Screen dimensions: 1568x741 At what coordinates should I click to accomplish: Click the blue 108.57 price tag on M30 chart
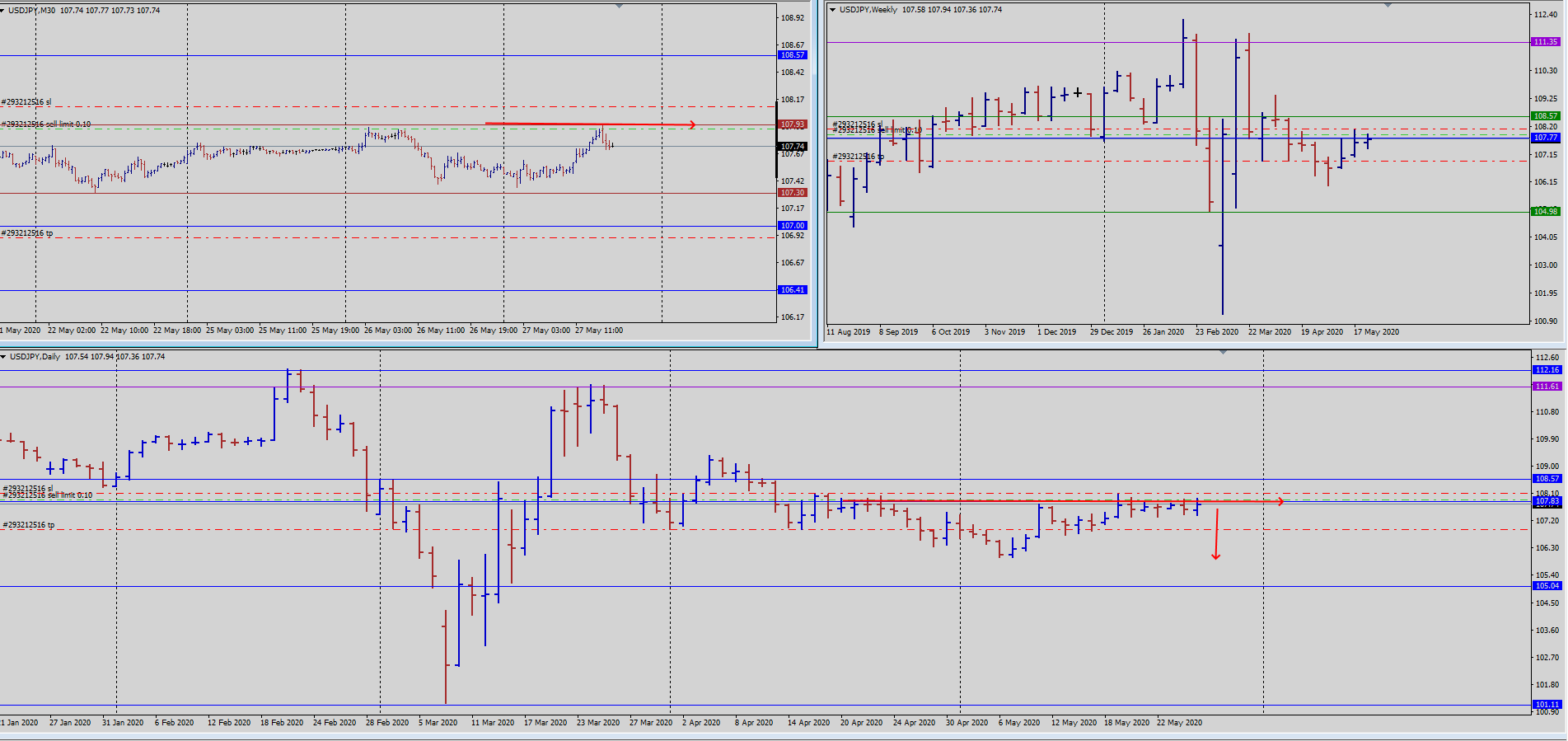793,55
